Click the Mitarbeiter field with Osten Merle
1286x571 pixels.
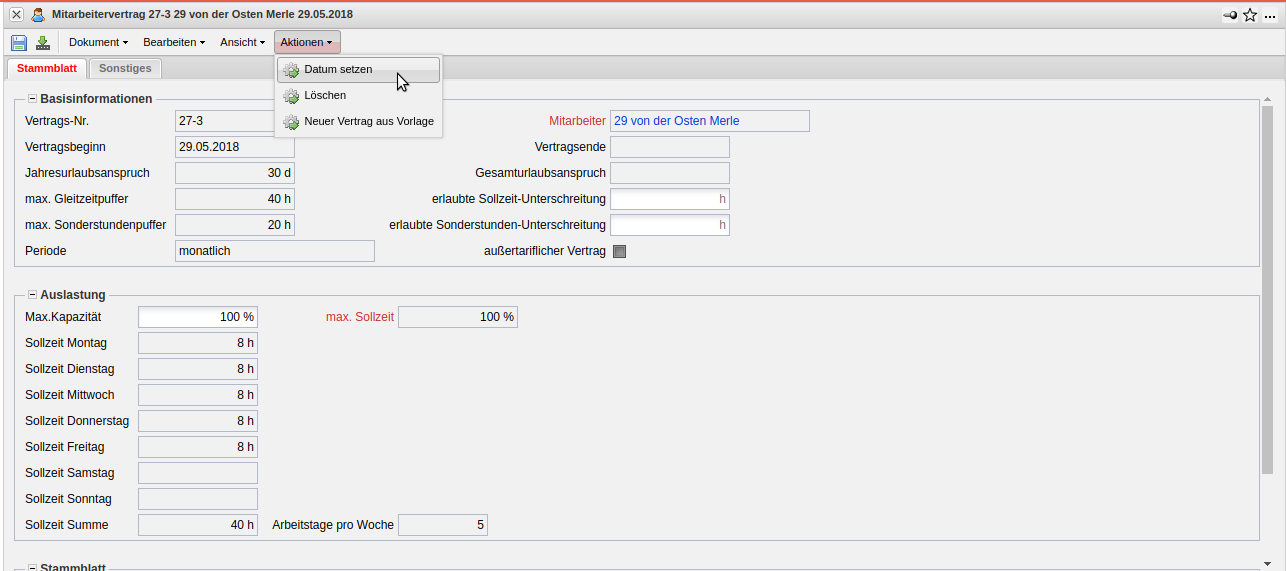tap(710, 121)
